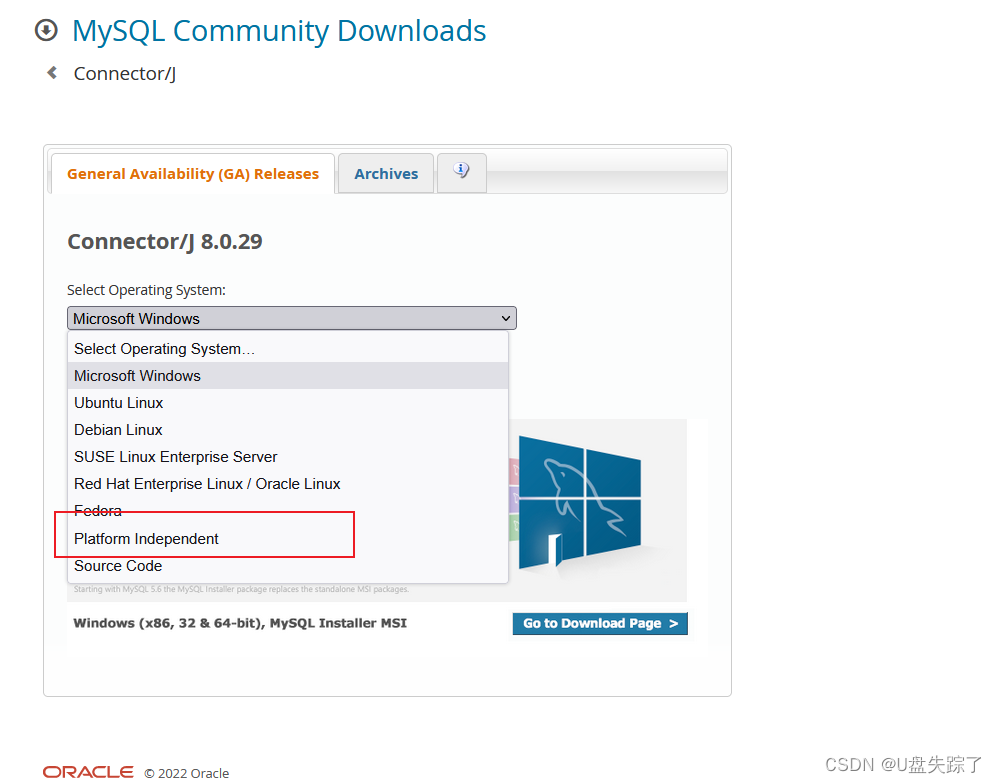
Task: Click Windows (x86, 32 & 64-bit), MySQL Installer MSI text
Action: click(240, 623)
